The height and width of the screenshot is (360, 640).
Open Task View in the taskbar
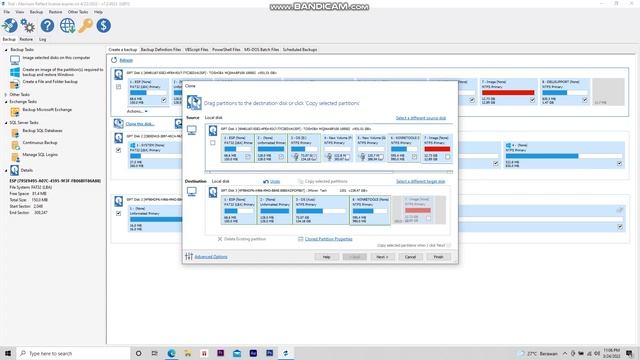click(x=155, y=353)
